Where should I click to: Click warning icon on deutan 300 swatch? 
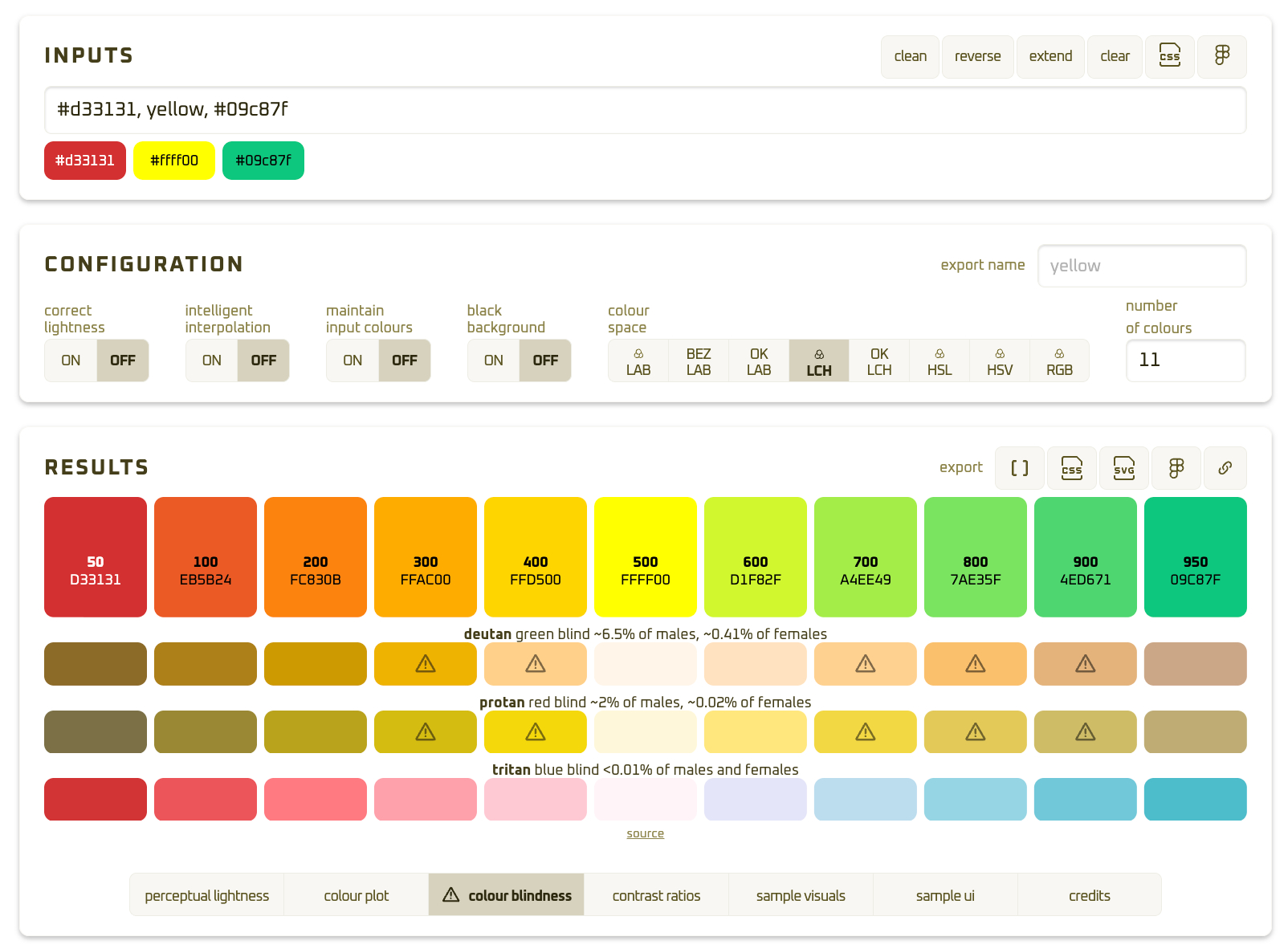click(x=426, y=664)
